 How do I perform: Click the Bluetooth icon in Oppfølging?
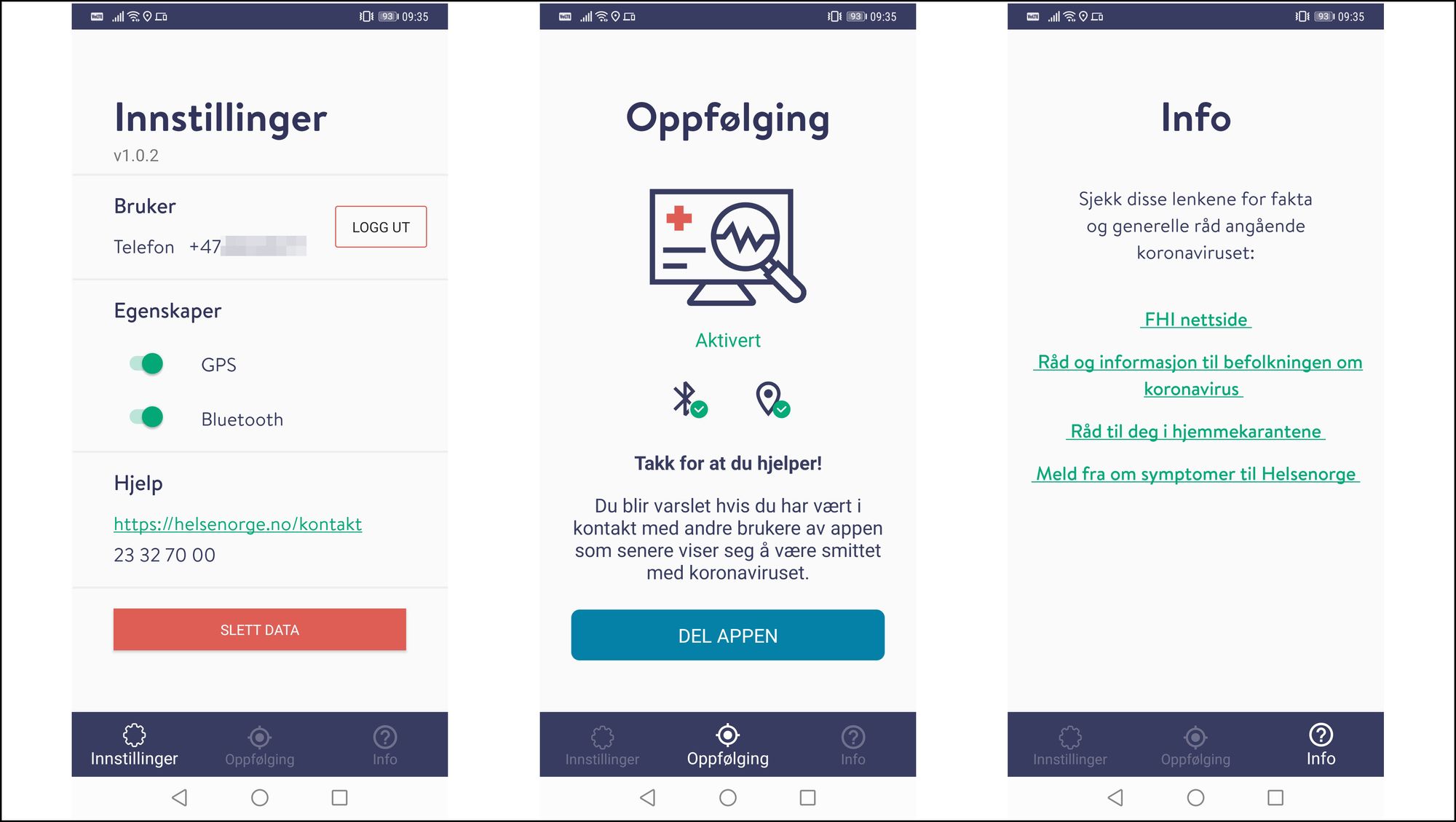[684, 400]
